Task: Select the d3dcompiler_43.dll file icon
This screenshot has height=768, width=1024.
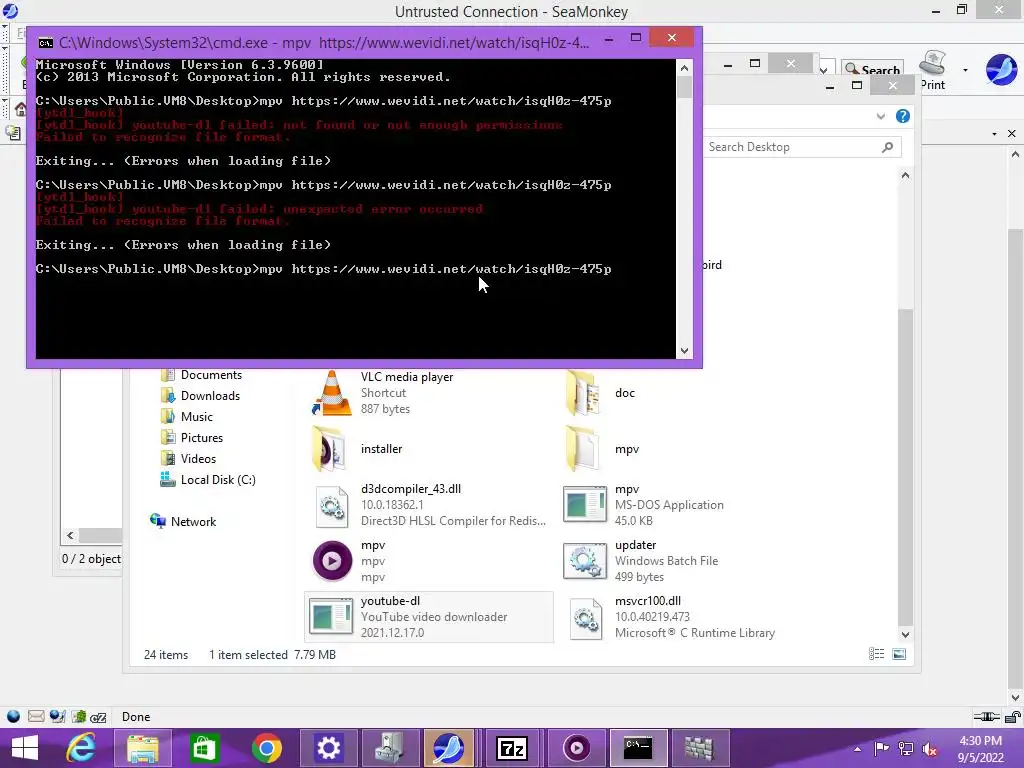Action: coord(332,505)
